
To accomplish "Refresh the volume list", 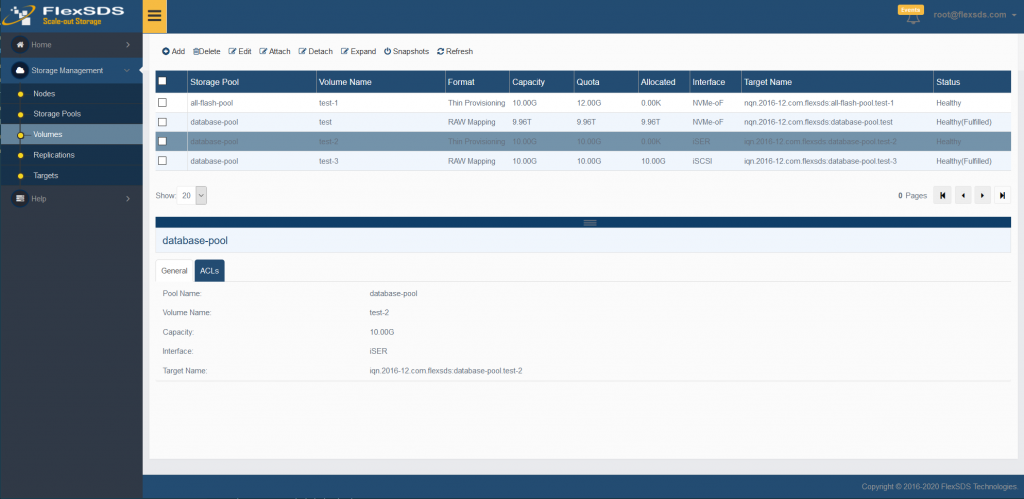I will [x=455, y=51].
